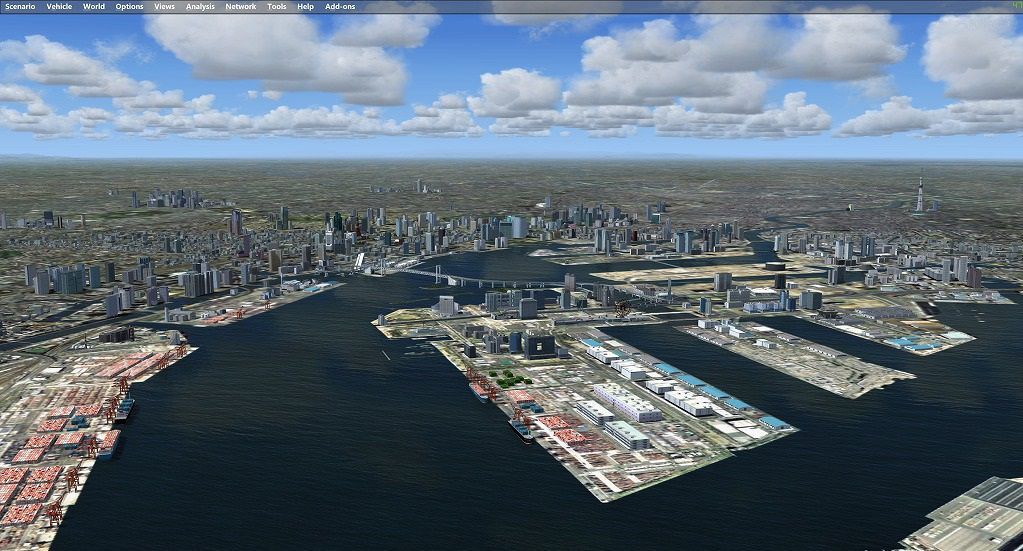Viewport: 1023px width, 551px height.
Task: Open the Tools menu
Action: point(277,7)
